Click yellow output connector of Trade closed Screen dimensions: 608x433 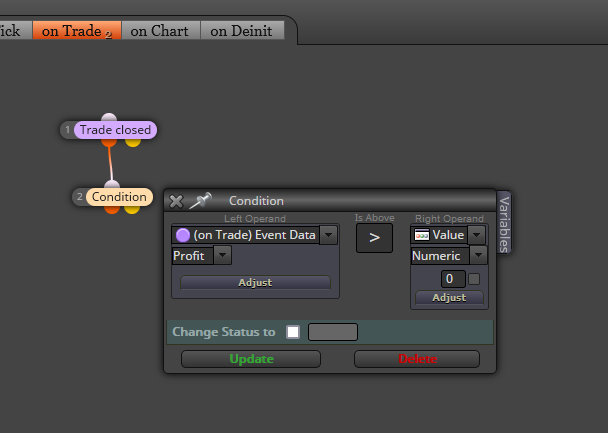coord(133,143)
